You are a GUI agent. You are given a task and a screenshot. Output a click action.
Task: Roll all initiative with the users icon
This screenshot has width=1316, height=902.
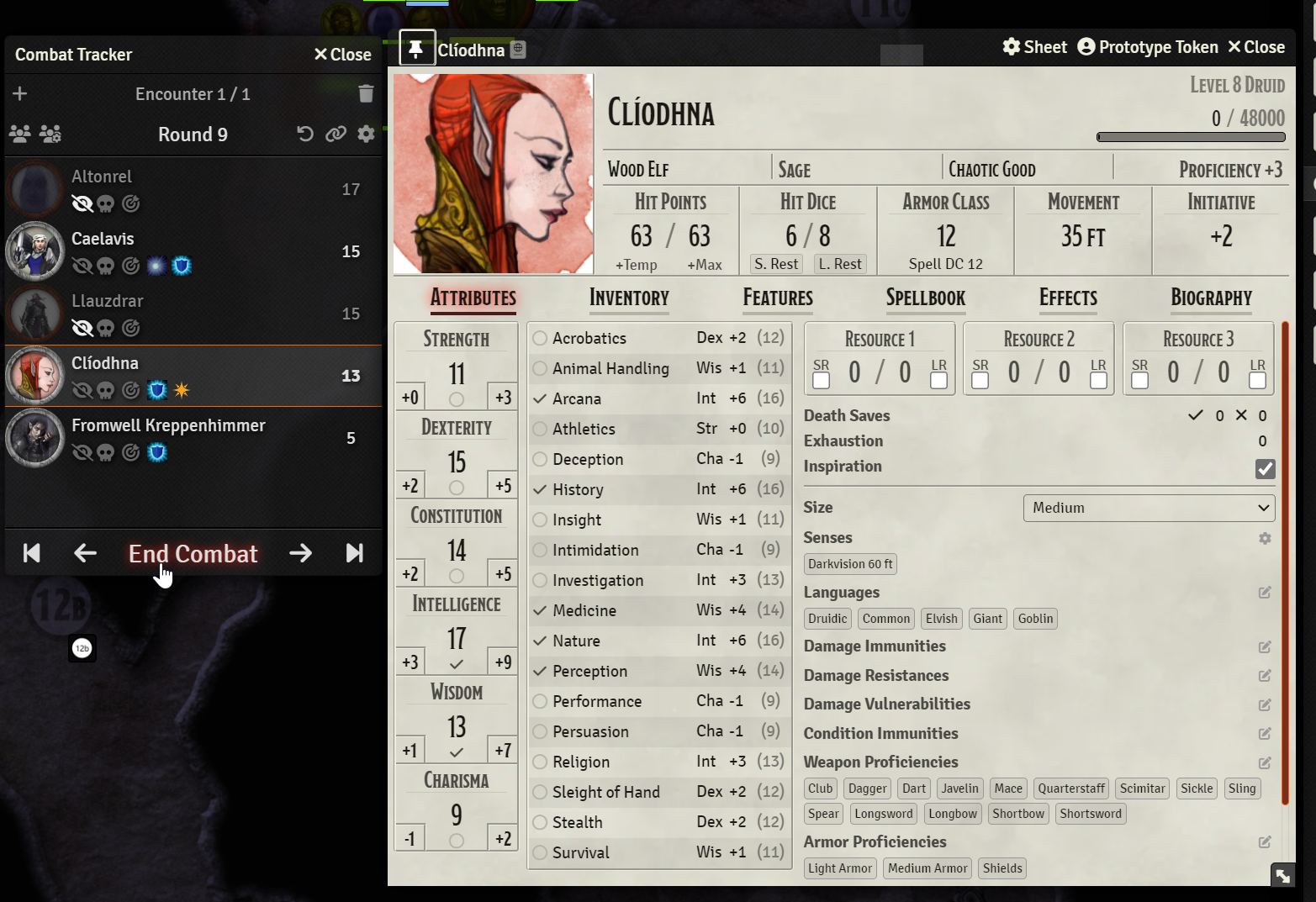tap(20, 134)
